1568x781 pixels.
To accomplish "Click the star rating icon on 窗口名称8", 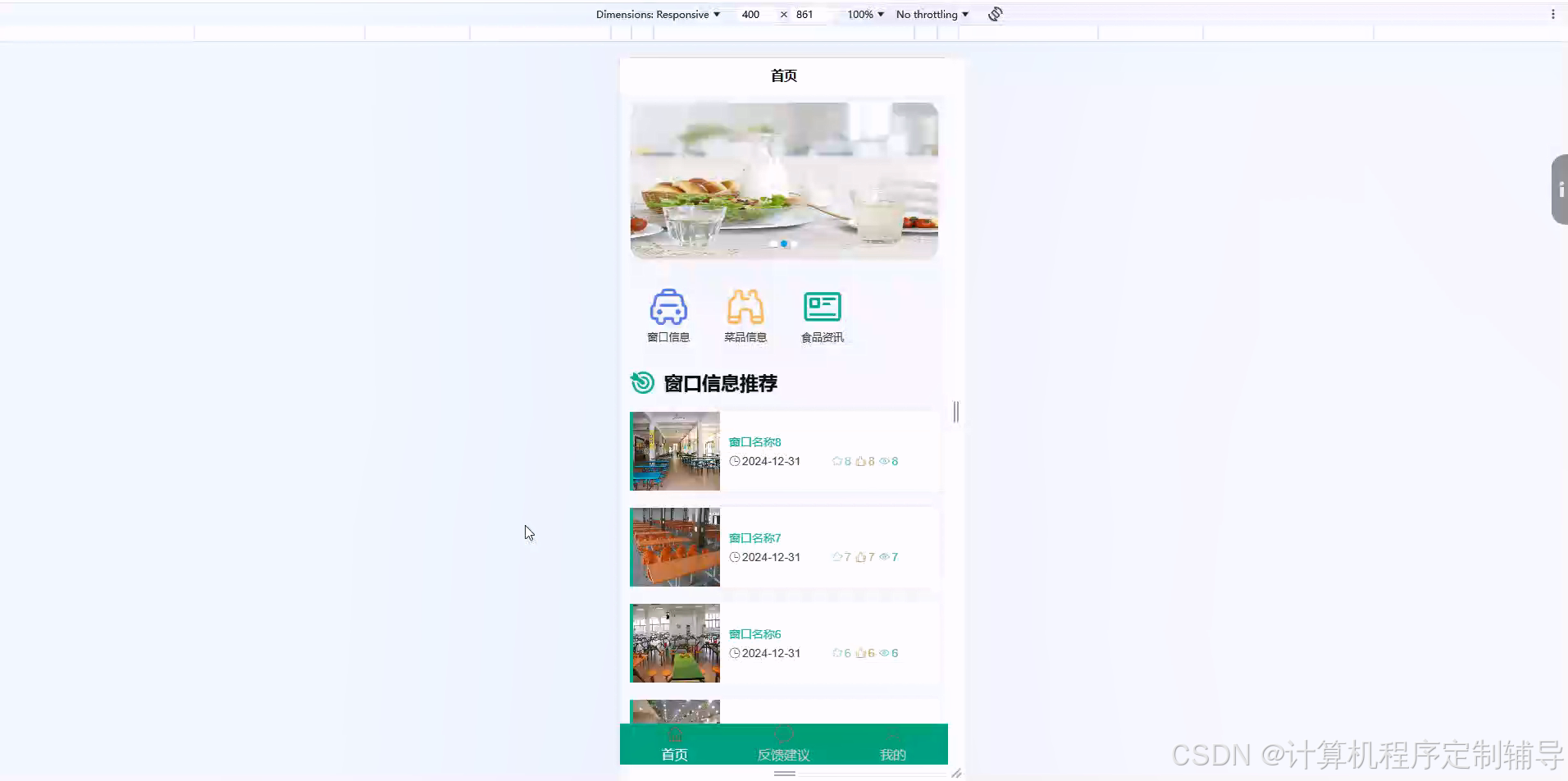I will pyautogui.click(x=837, y=461).
